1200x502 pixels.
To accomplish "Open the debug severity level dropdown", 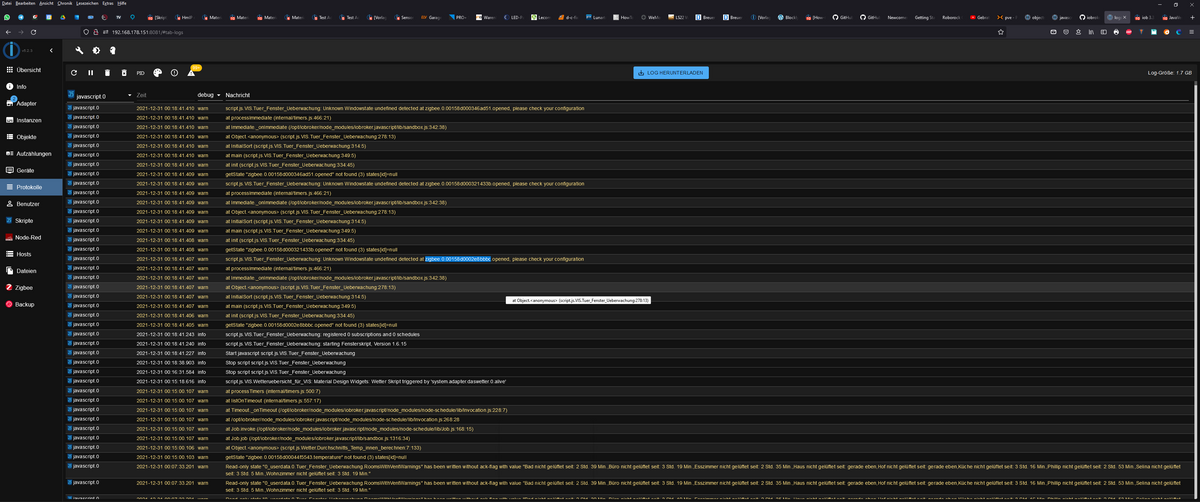I will tap(208, 95).
